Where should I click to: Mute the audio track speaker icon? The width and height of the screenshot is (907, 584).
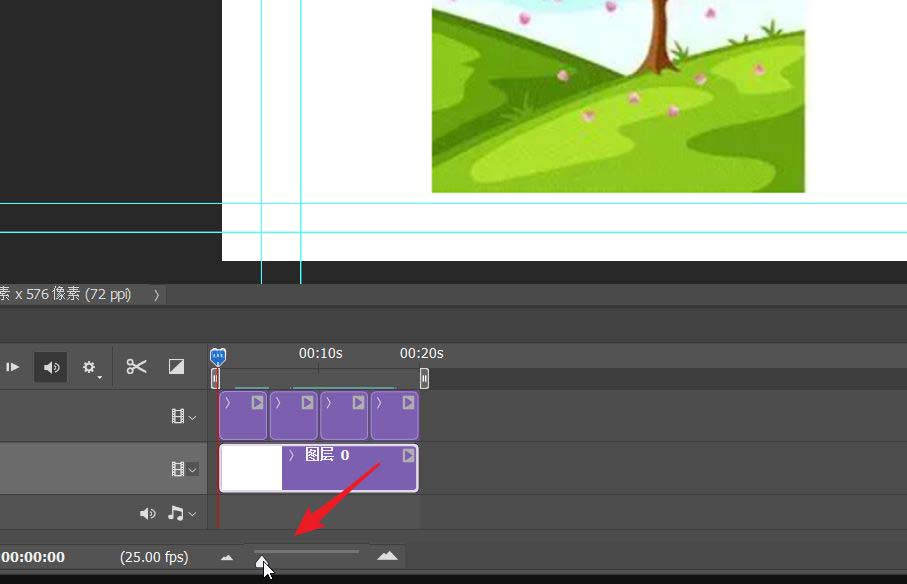pos(148,513)
